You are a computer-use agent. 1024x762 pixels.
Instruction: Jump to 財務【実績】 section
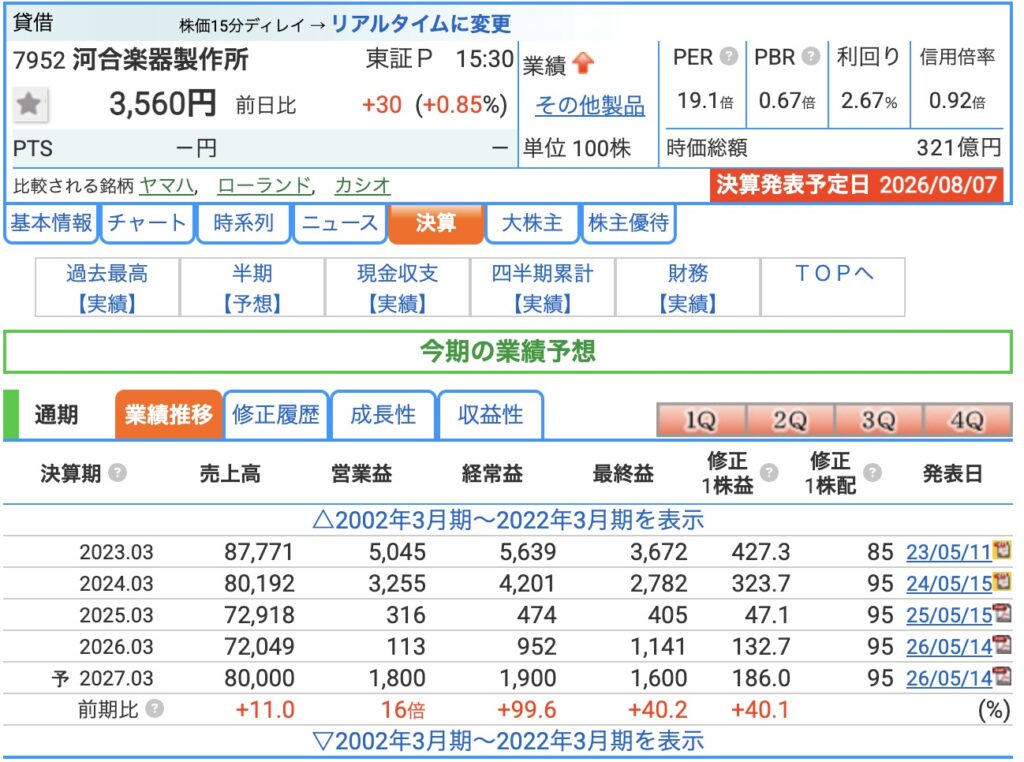[x=688, y=287]
